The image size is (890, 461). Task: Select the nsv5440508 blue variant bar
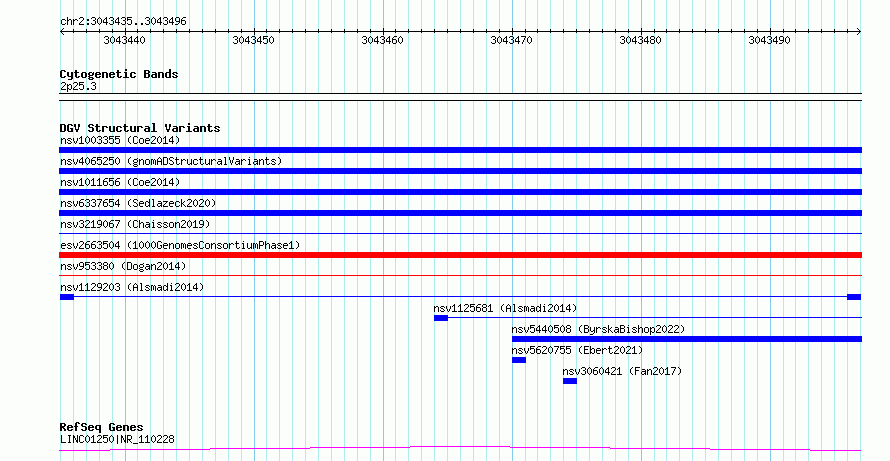(x=687, y=339)
